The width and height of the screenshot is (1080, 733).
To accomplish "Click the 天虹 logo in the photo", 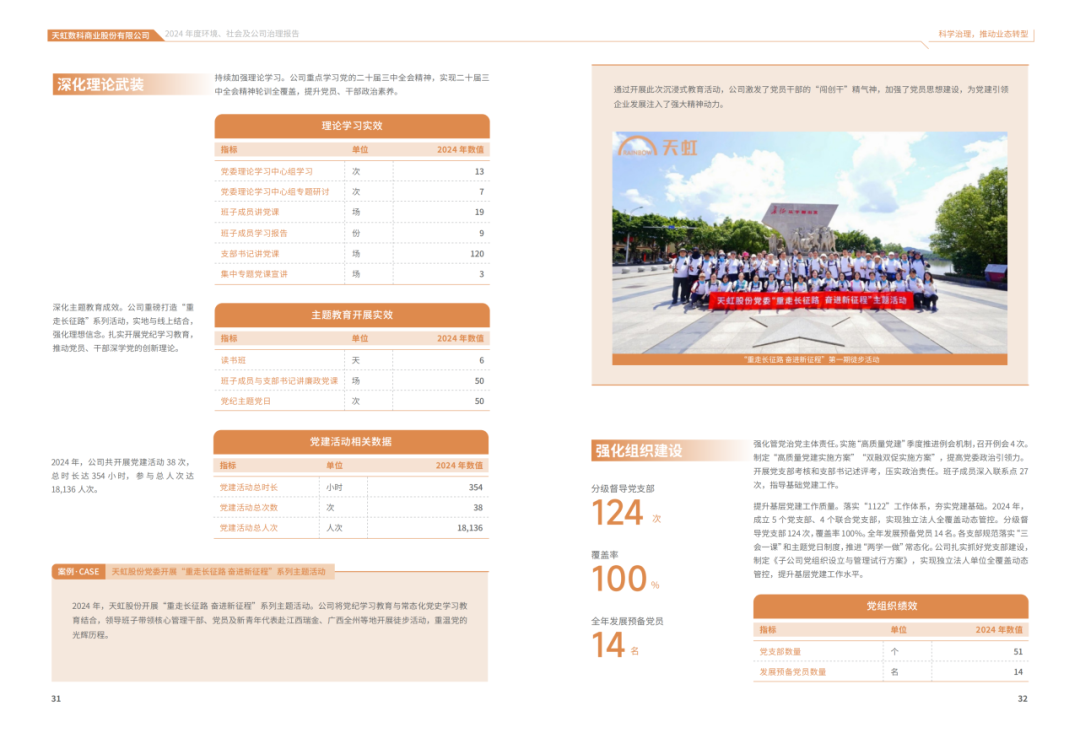I will tap(657, 148).
